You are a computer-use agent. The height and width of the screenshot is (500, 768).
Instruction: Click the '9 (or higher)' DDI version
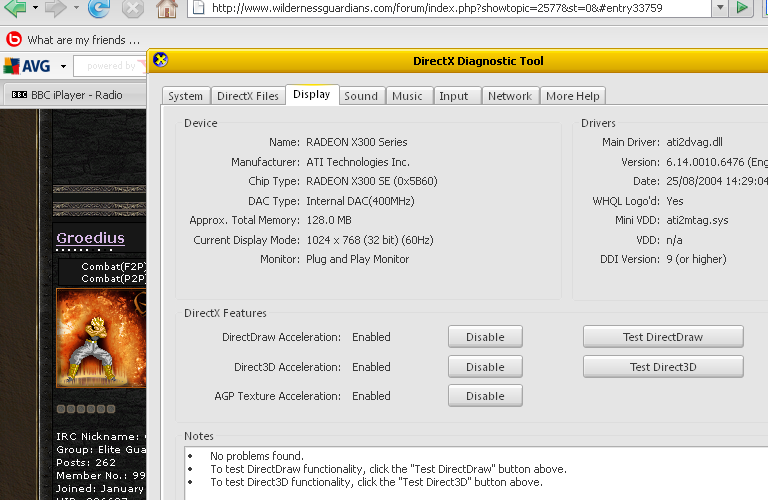point(696,259)
